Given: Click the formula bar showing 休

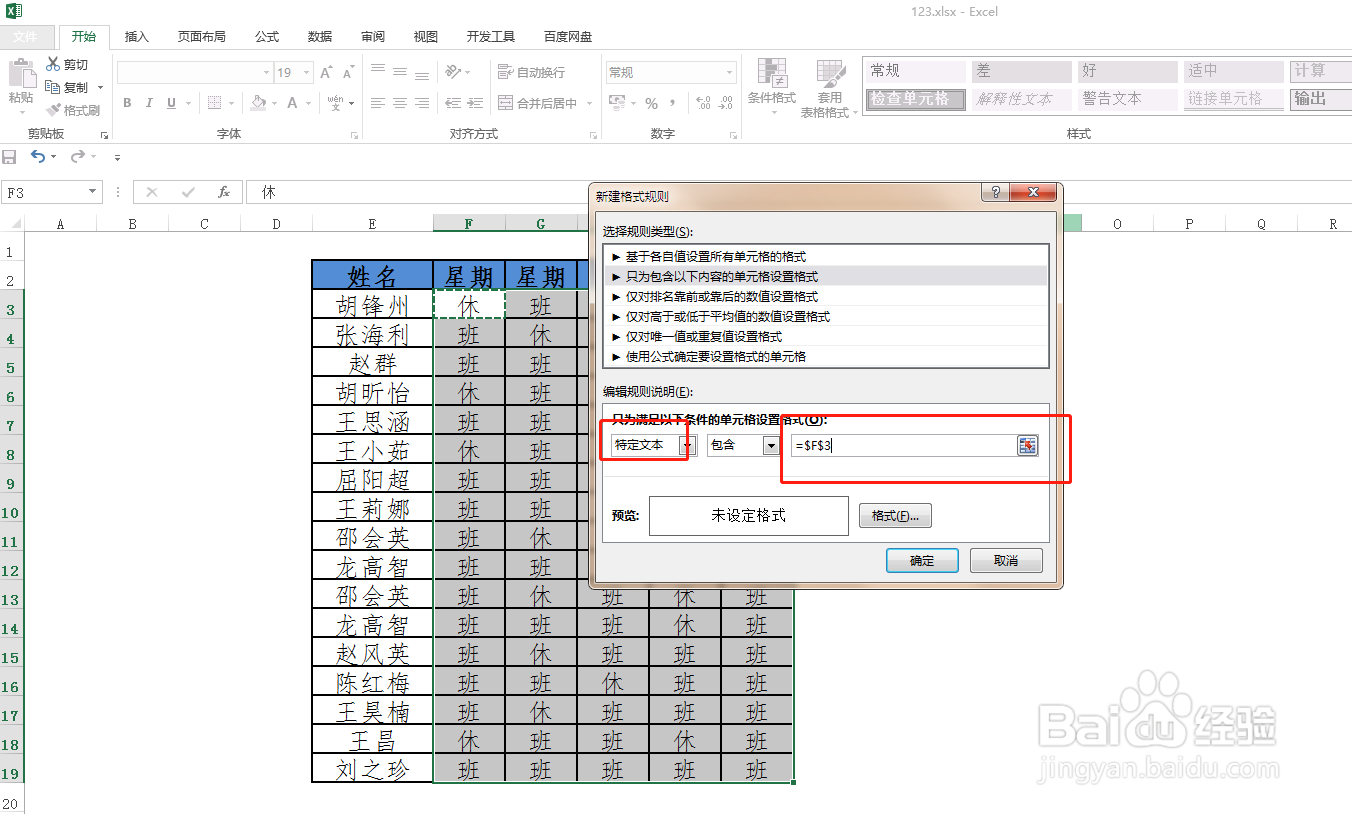Looking at the screenshot, I should tap(800, 192).
